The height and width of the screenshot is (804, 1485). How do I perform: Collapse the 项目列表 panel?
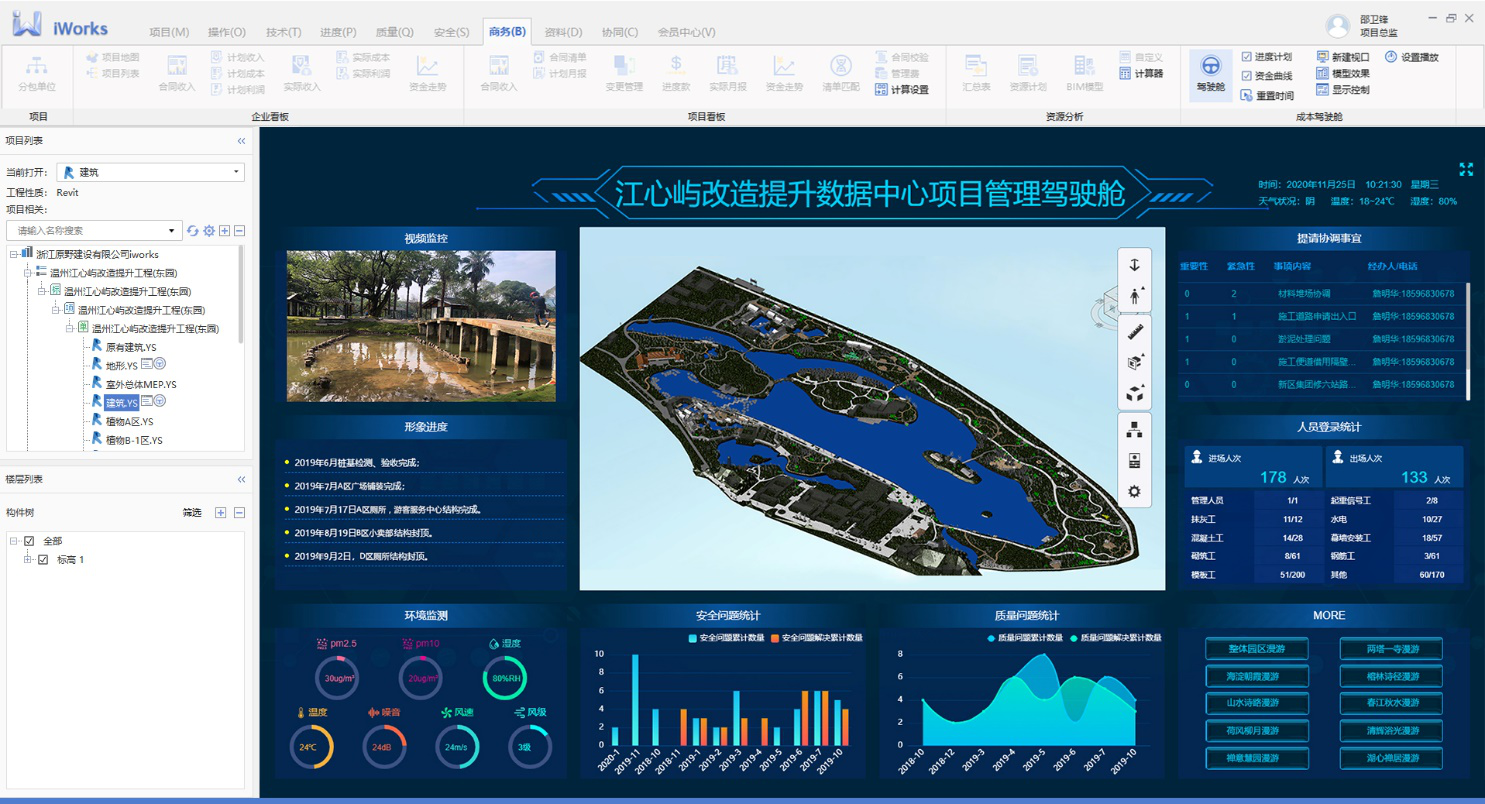(x=241, y=141)
